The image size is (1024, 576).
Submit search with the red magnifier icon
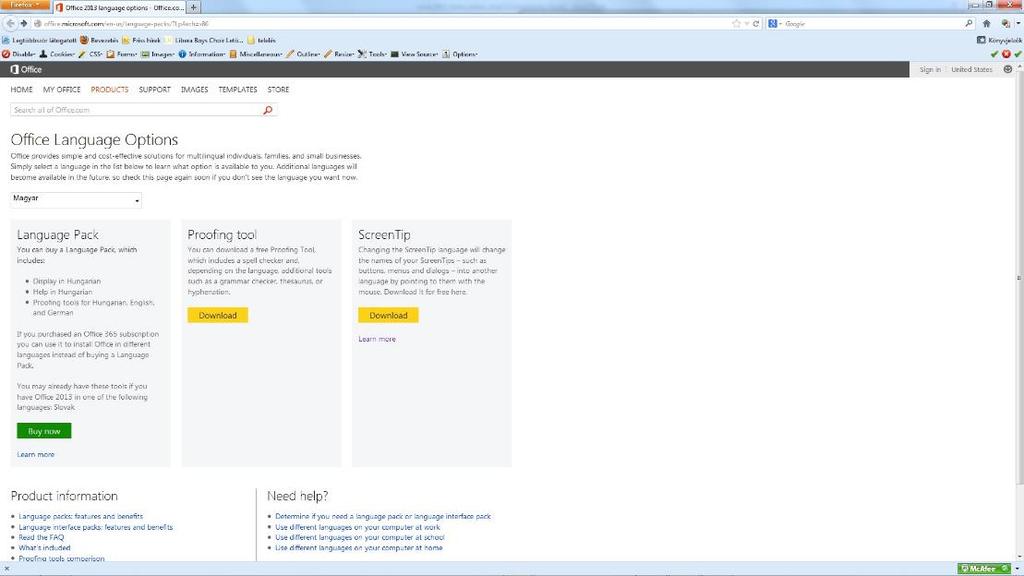coord(268,110)
